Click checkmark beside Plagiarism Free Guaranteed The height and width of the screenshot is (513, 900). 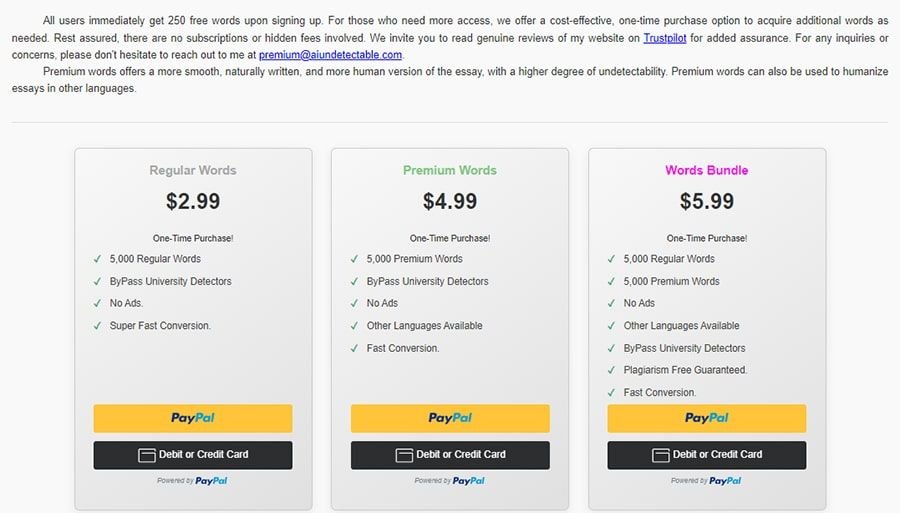(x=612, y=370)
